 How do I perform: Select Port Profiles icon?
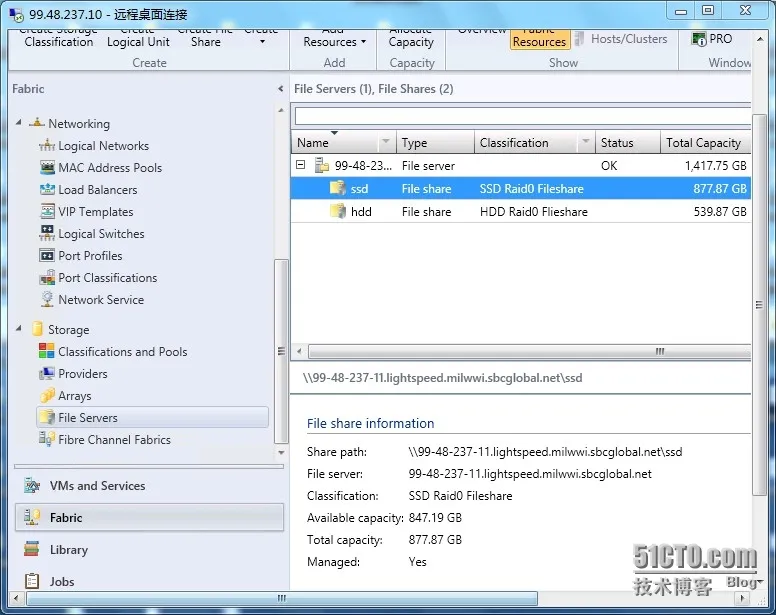(x=47, y=255)
